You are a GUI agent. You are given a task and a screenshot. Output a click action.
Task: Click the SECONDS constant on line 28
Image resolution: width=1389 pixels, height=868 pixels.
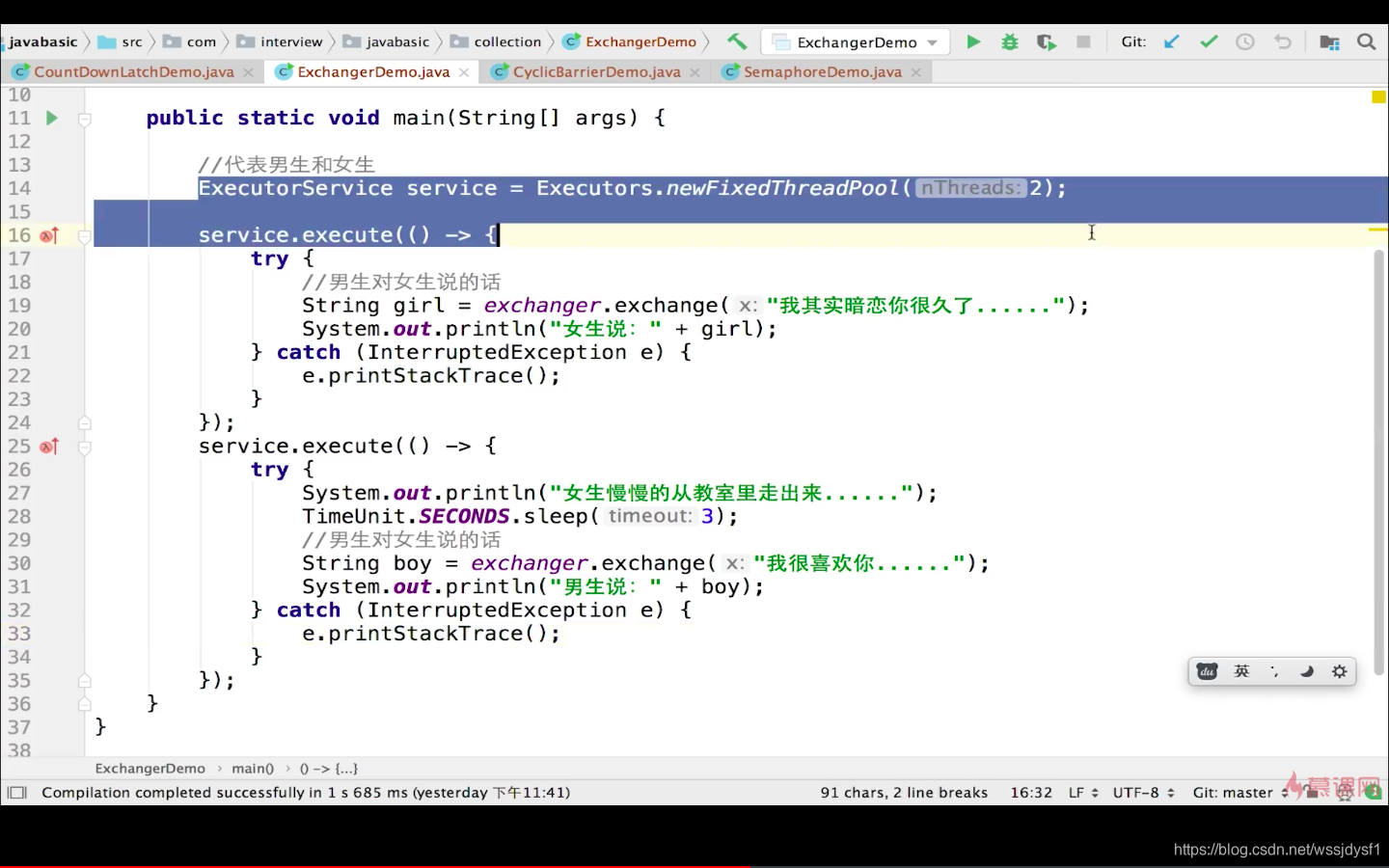464,516
